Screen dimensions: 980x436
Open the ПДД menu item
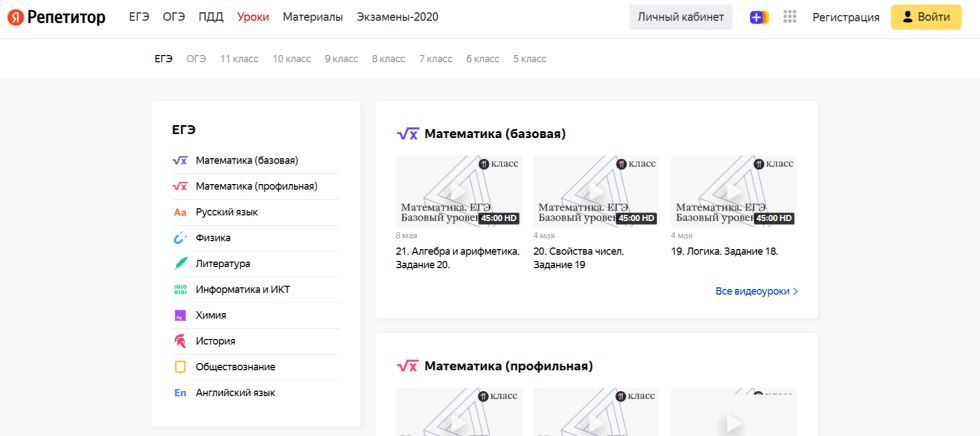[x=211, y=17]
